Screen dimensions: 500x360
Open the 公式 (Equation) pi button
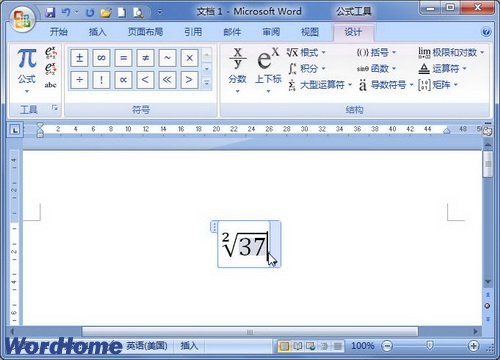pos(27,69)
